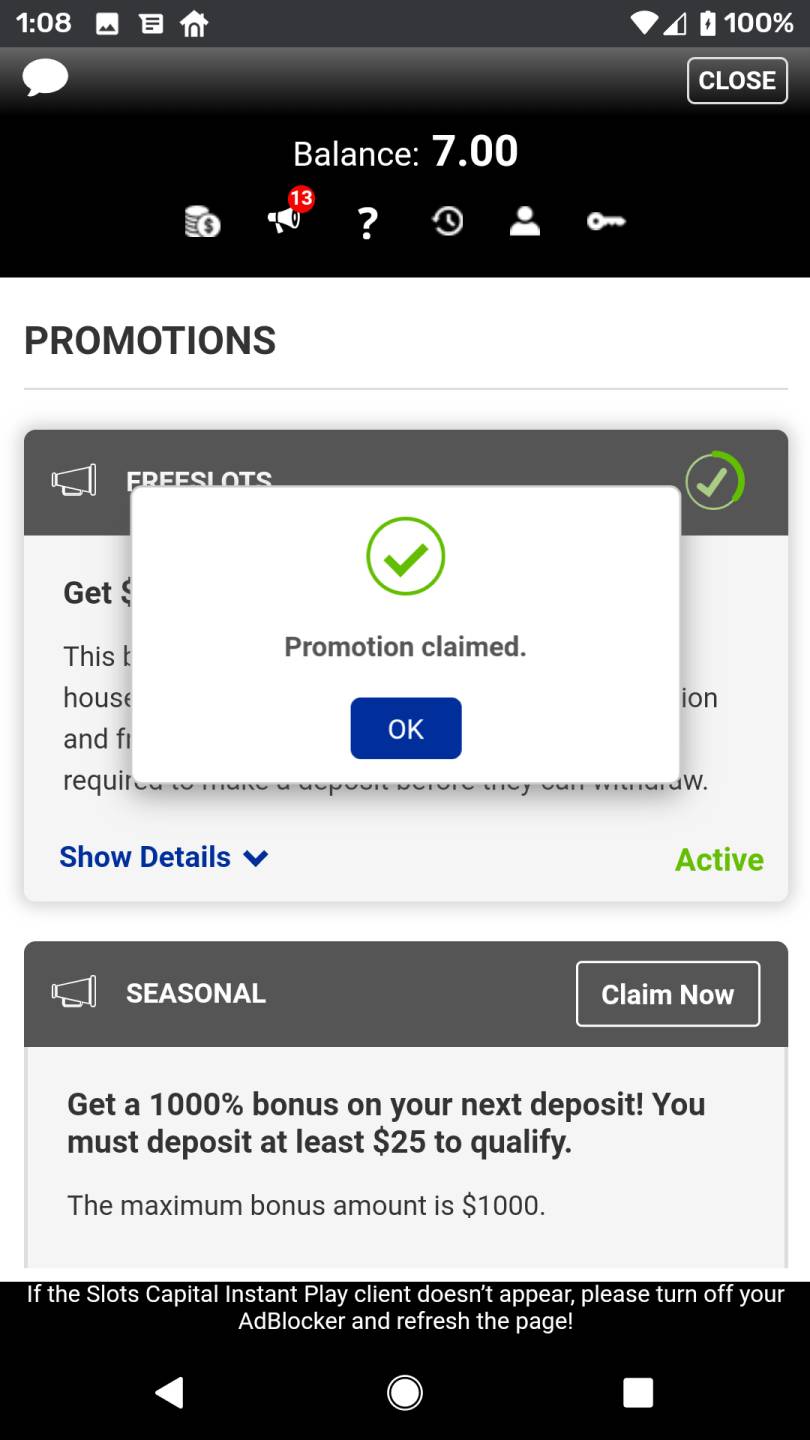Tap Android back navigation button
This screenshot has height=1440, width=810.
tap(170, 1392)
